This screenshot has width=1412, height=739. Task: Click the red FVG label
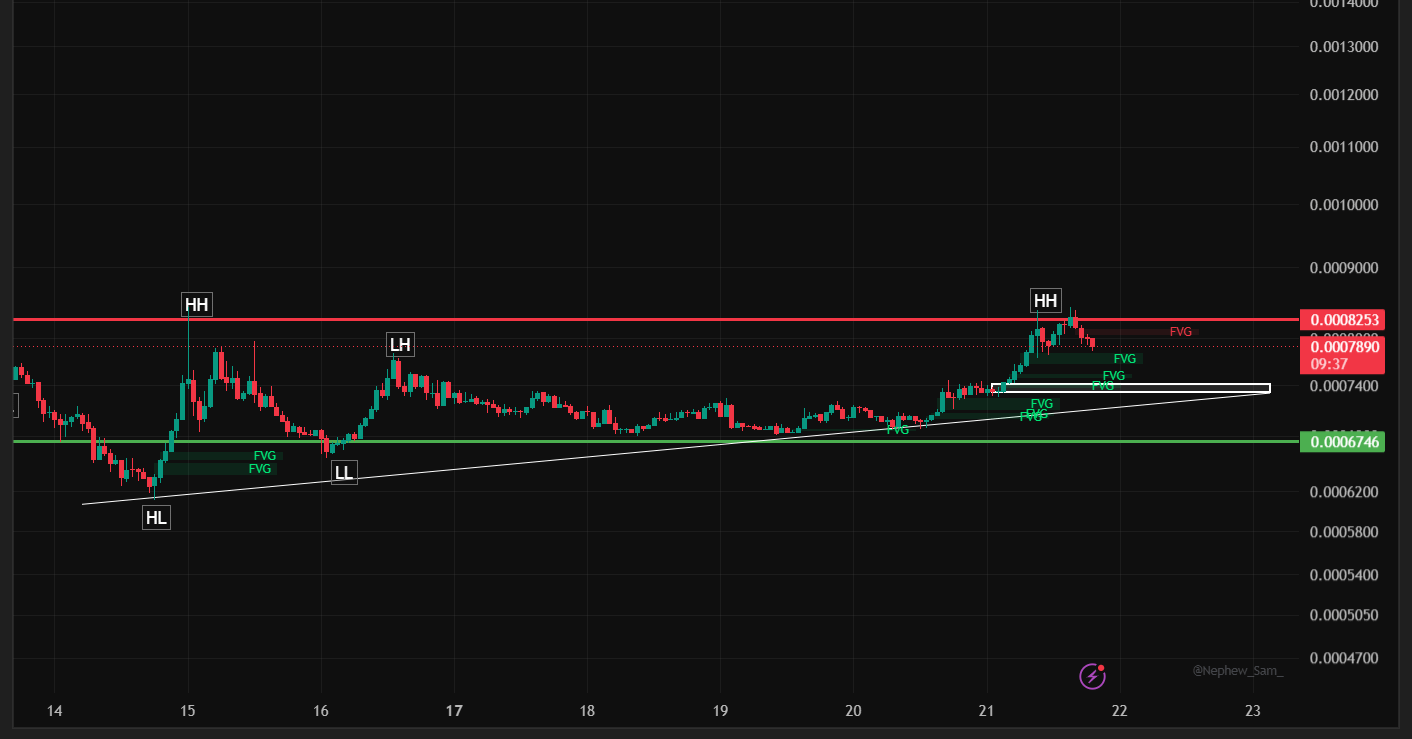(1181, 331)
